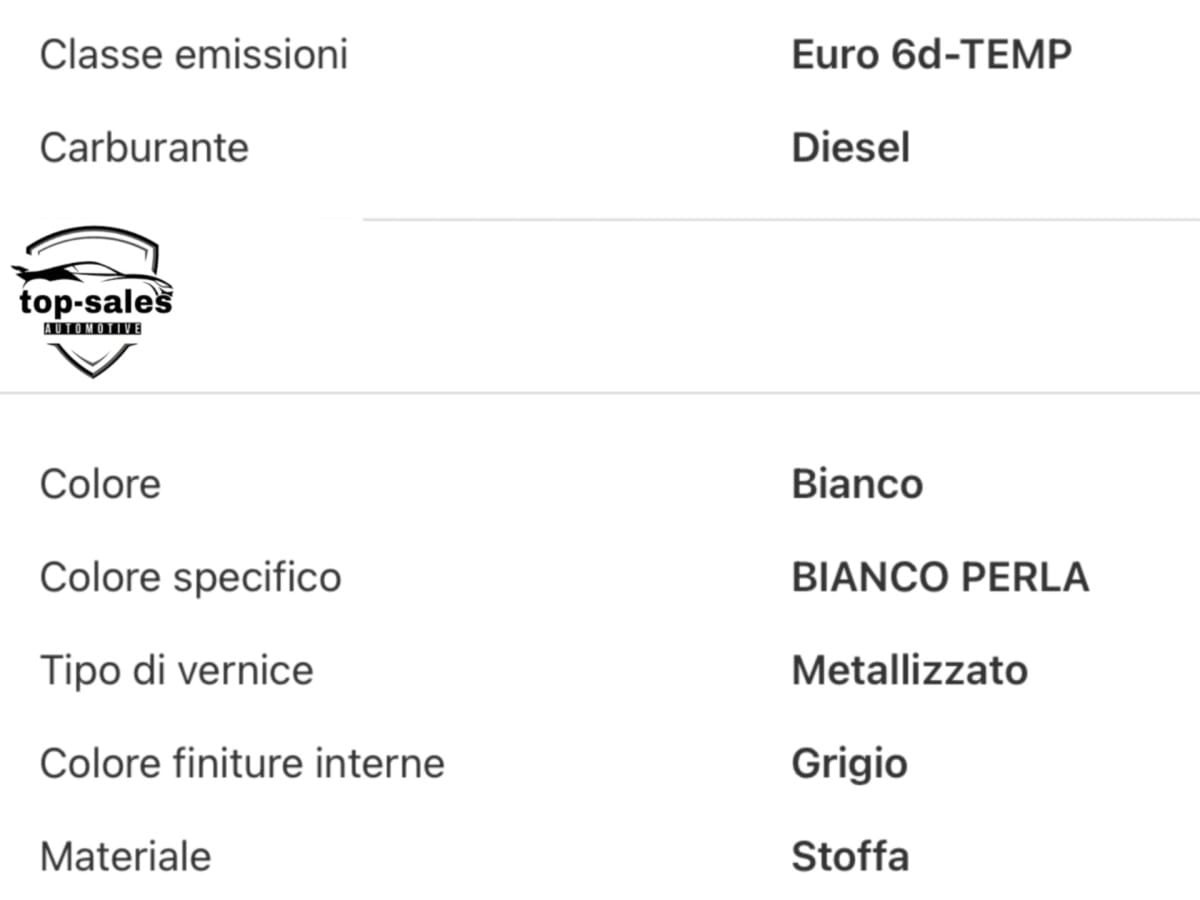Click the bold 'top-sales' logo text
The height and width of the screenshot is (900, 1200).
[95, 302]
